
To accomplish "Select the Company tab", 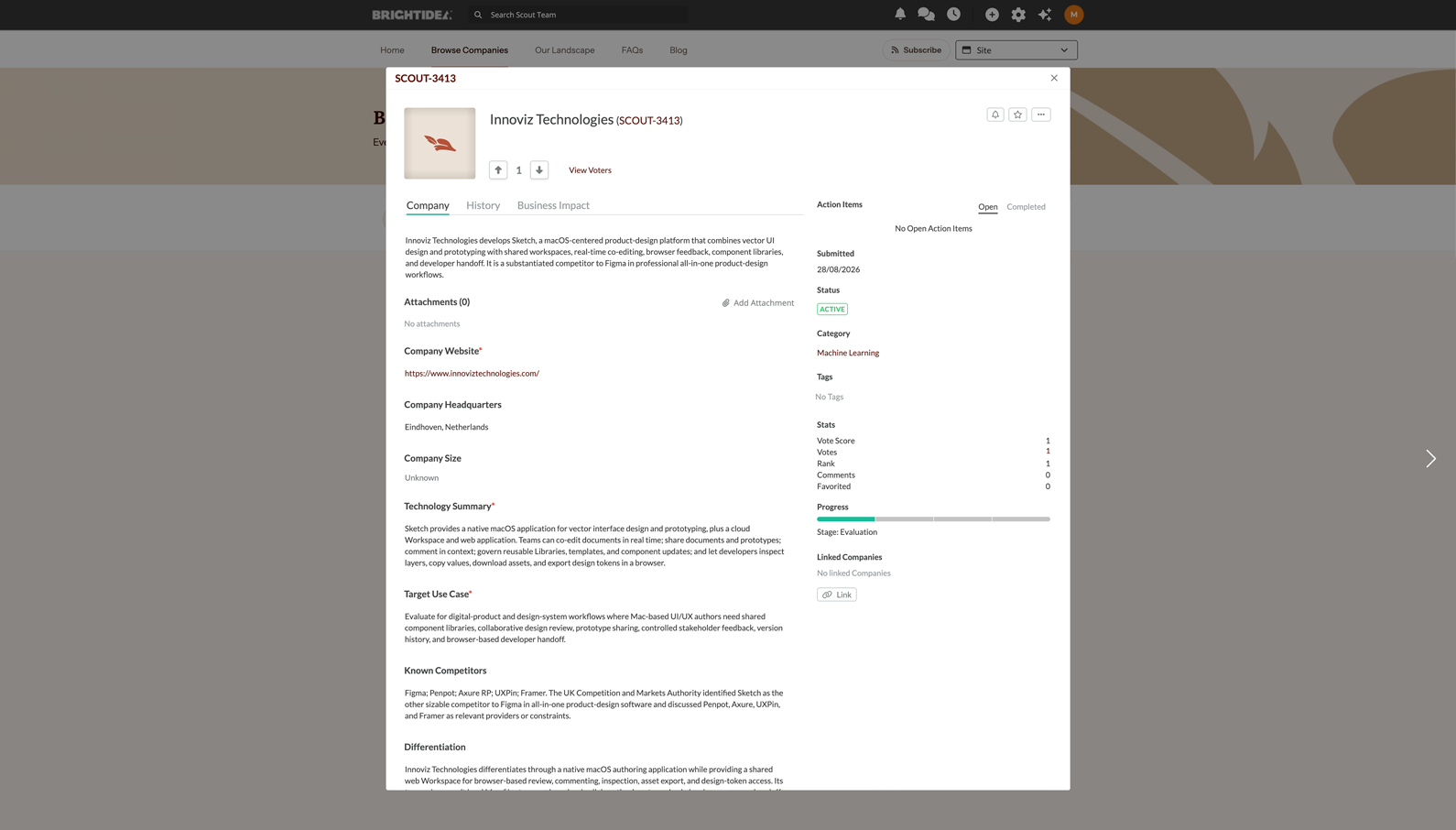I will coord(428,205).
